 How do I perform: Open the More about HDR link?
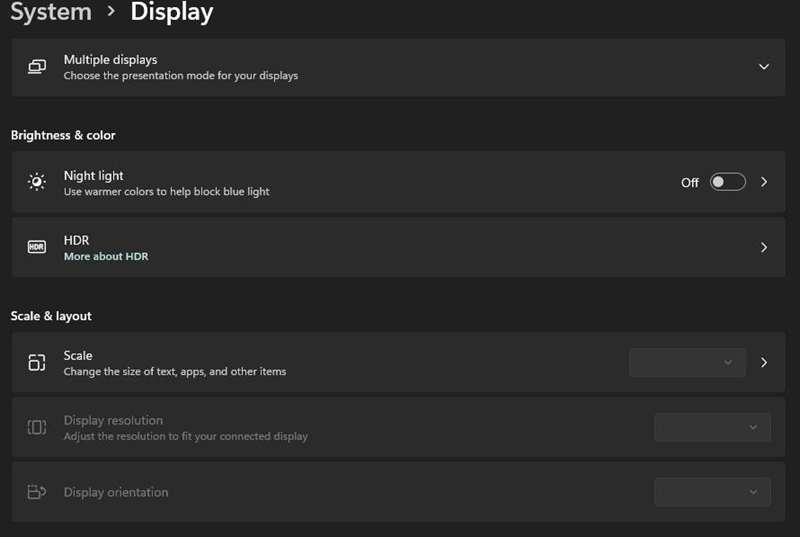(106, 257)
